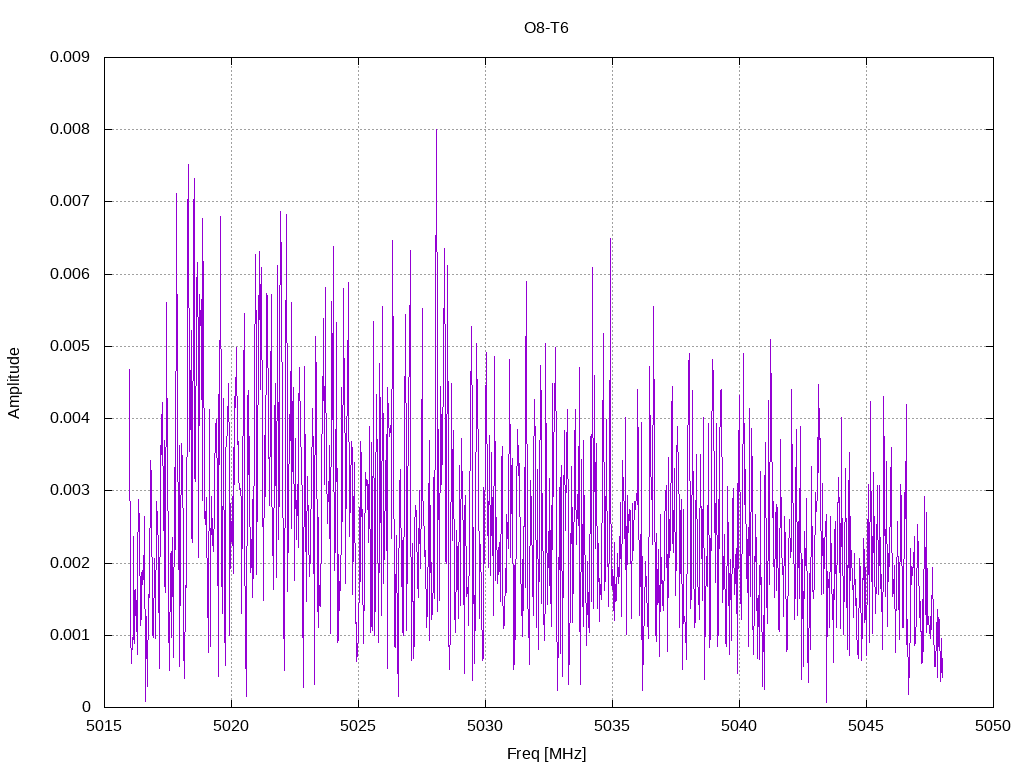This screenshot has height=768, width=1024.
Task: Click the x-axis tick label 5035
Action: [613, 726]
